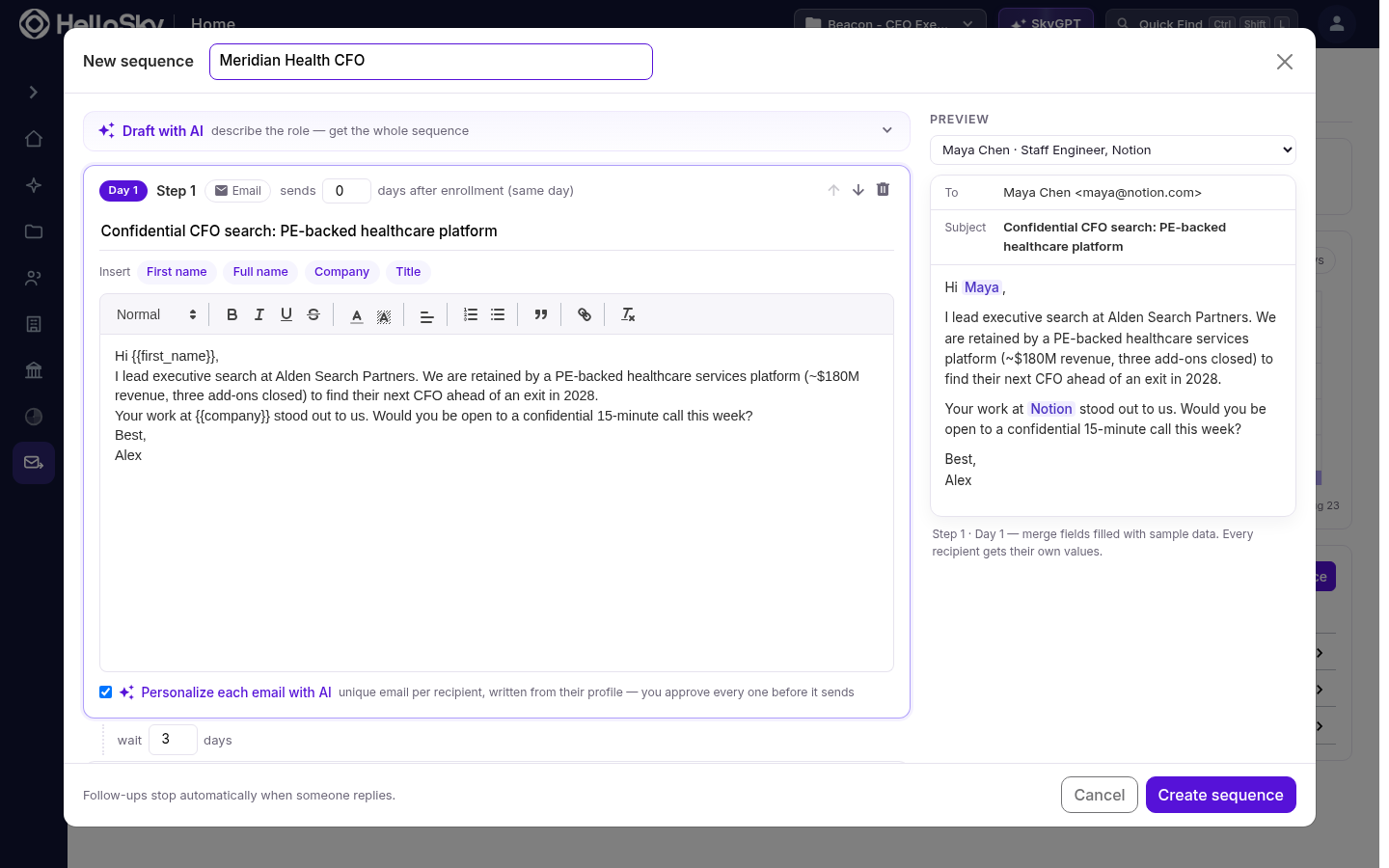Click the Cancel button
The height and width of the screenshot is (868, 1389).
1100,795
